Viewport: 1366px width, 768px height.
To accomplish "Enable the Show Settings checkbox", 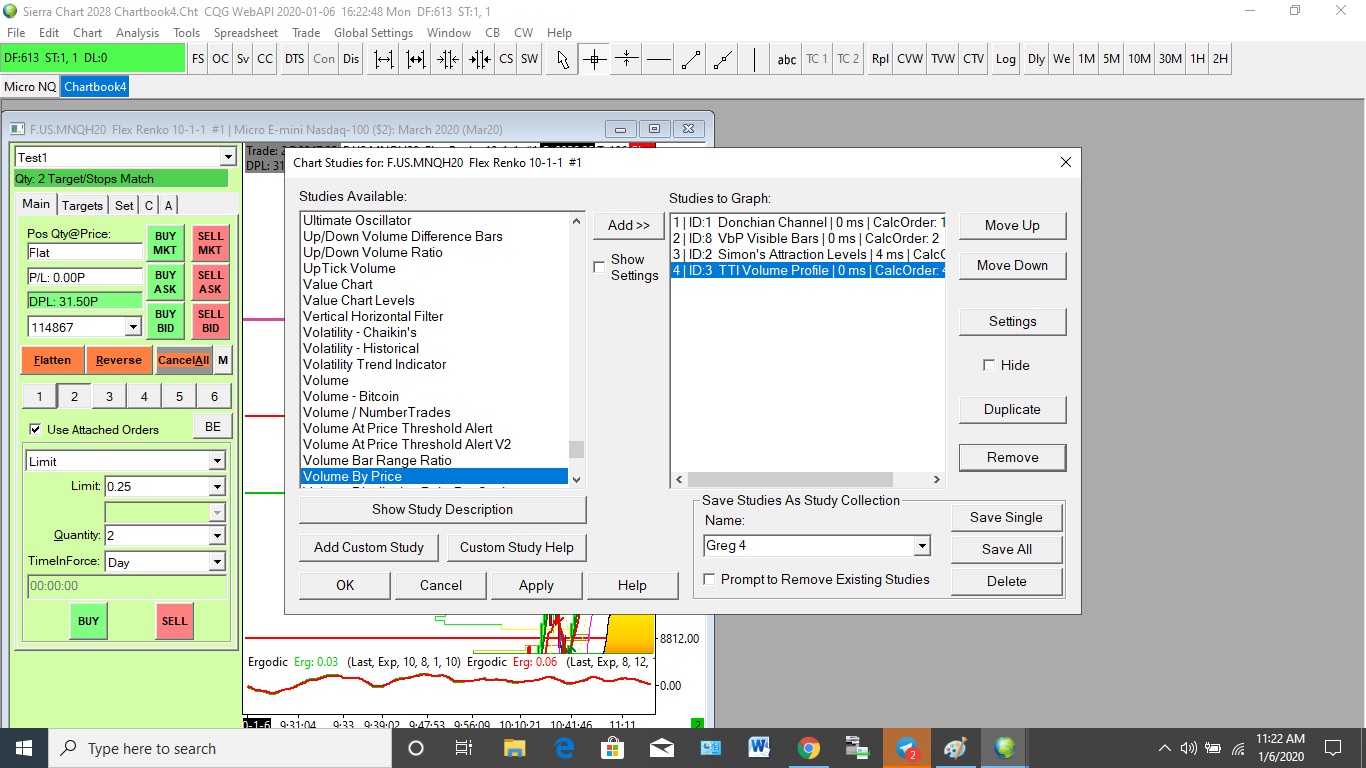I will (x=599, y=266).
